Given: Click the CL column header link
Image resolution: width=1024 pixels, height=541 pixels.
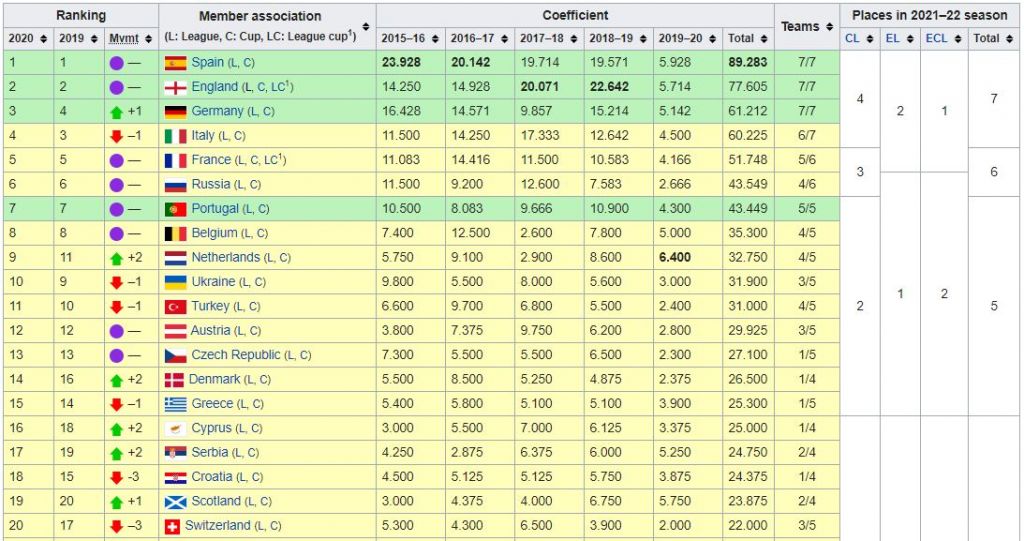Looking at the screenshot, I should point(852,39).
